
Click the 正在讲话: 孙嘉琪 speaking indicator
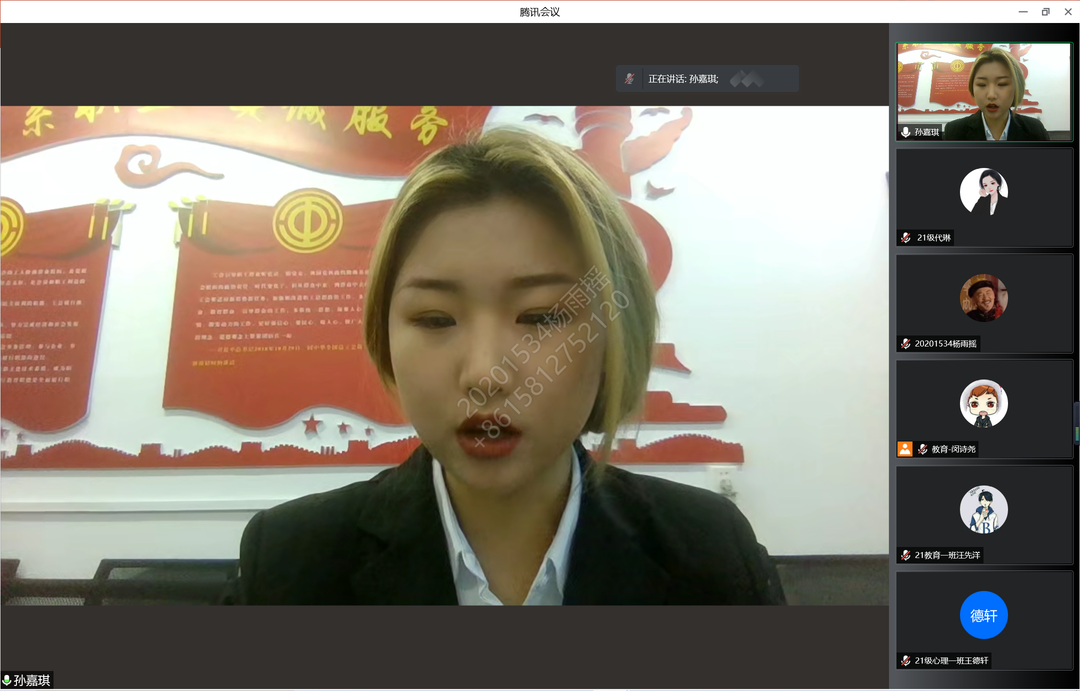click(683, 79)
